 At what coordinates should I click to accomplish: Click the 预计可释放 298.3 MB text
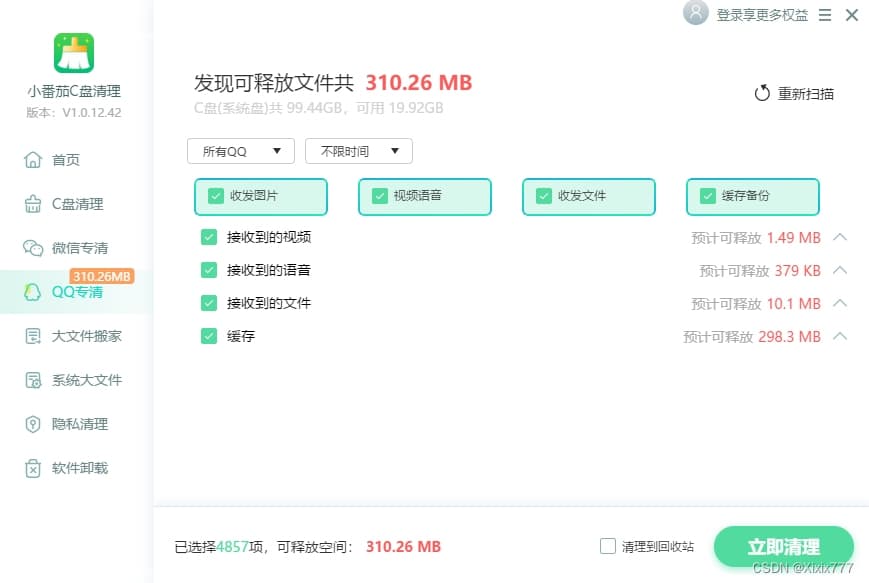point(752,336)
